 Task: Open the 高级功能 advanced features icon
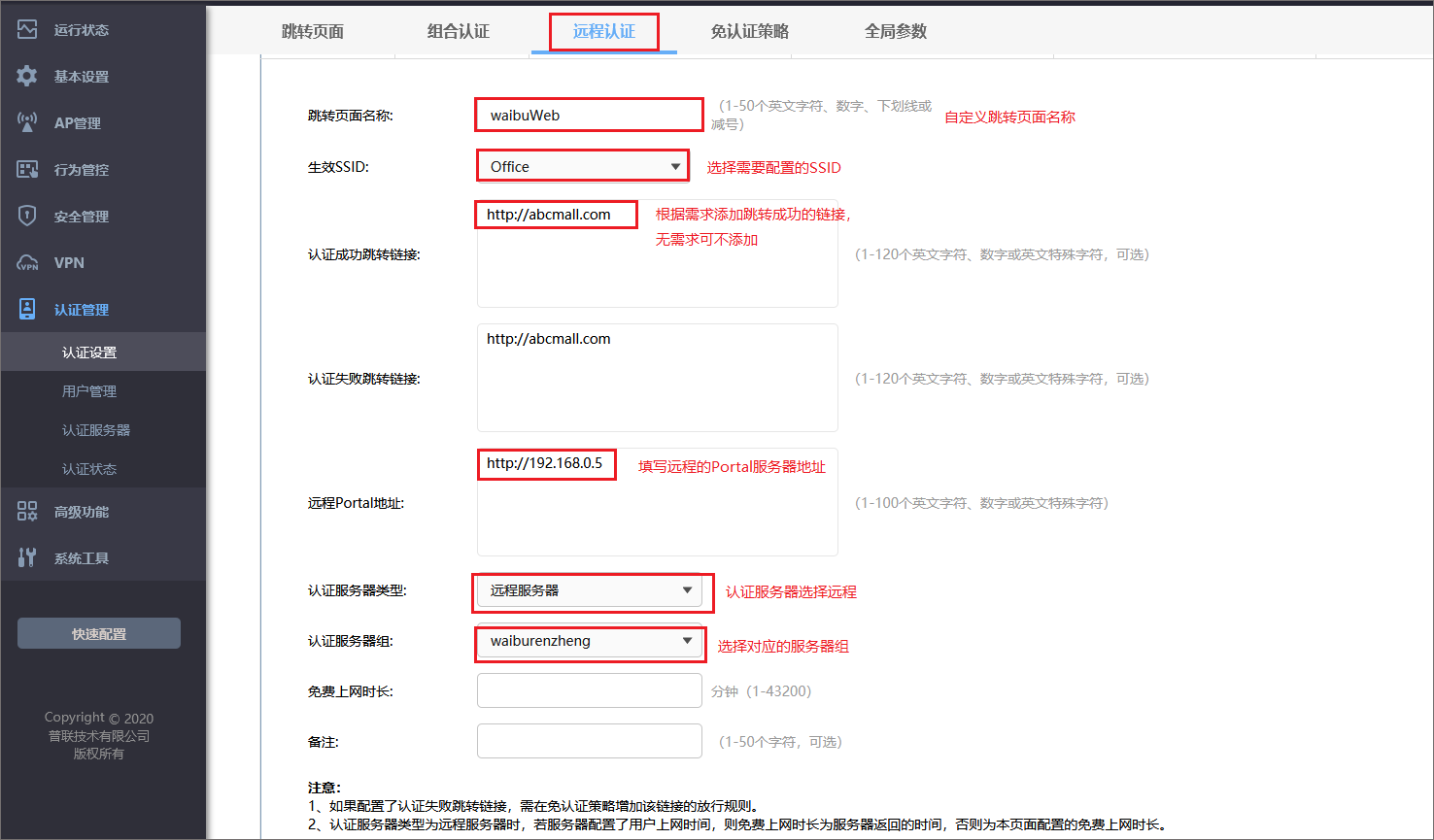[27, 512]
